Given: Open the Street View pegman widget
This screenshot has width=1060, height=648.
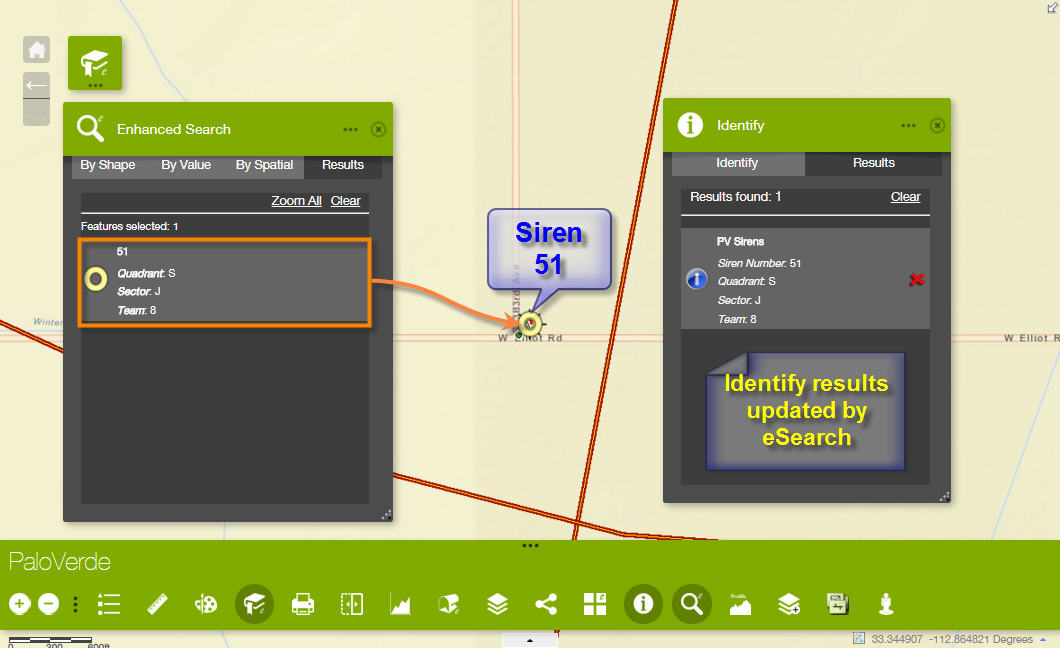Looking at the screenshot, I should [886, 603].
